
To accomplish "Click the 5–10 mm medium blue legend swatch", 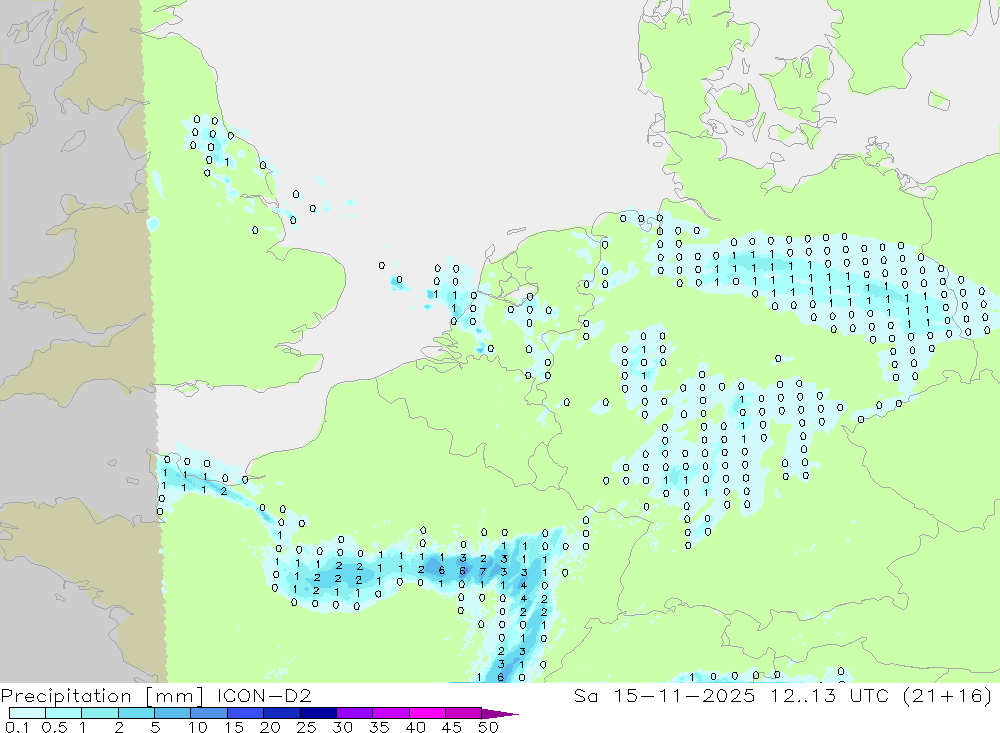I will tap(173, 713).
